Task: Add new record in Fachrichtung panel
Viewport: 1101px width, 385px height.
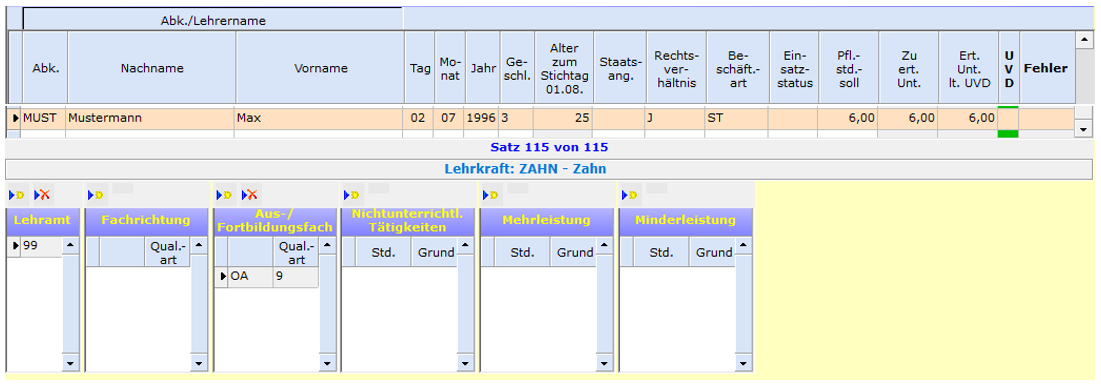Action: [96, 195]
